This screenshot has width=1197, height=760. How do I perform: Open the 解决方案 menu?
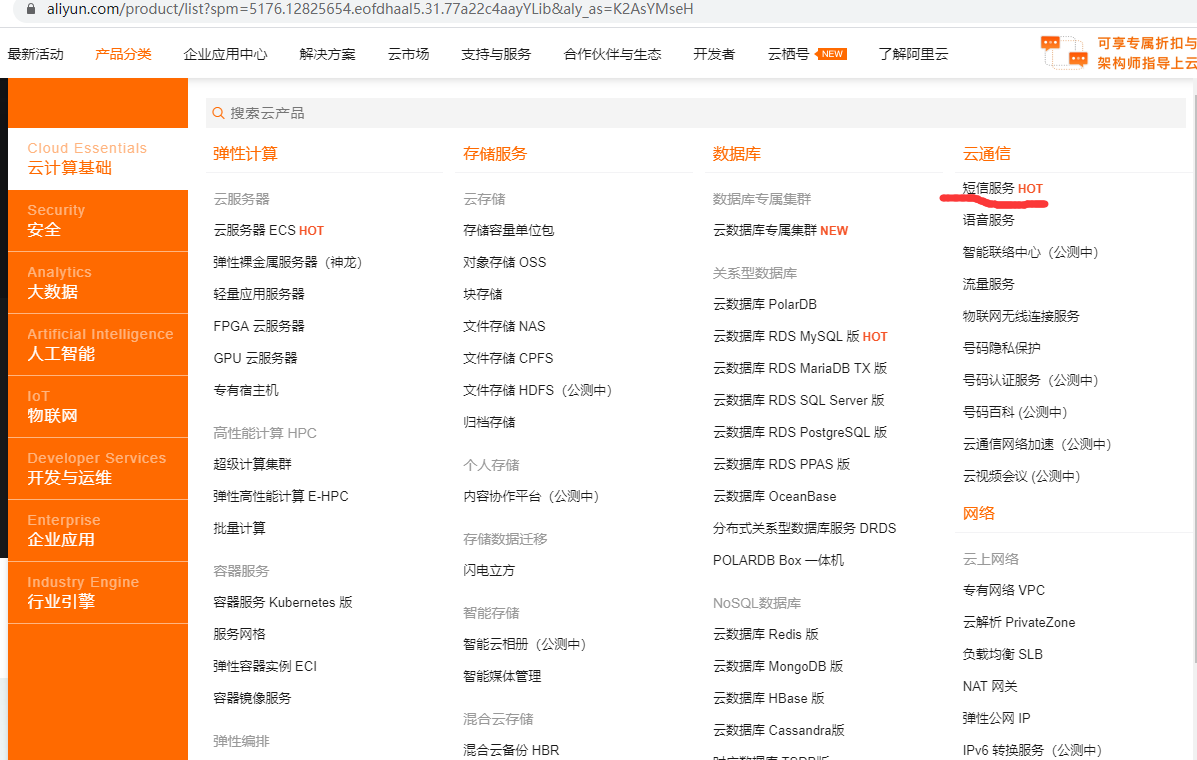[x=327, y=54]
